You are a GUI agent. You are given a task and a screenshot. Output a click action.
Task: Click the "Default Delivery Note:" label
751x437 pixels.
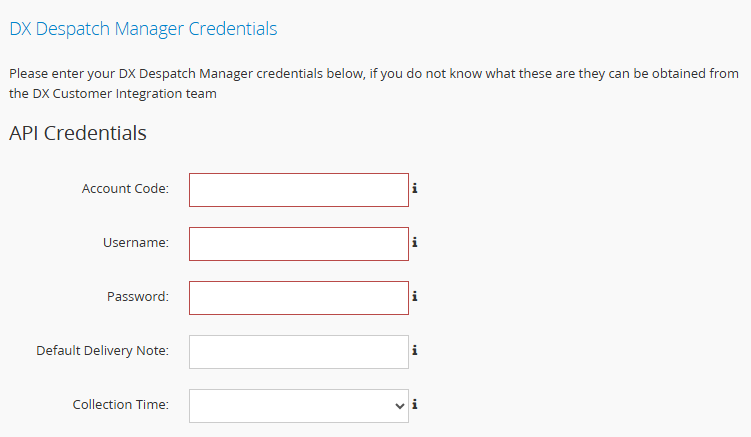(x=102, y=350)
